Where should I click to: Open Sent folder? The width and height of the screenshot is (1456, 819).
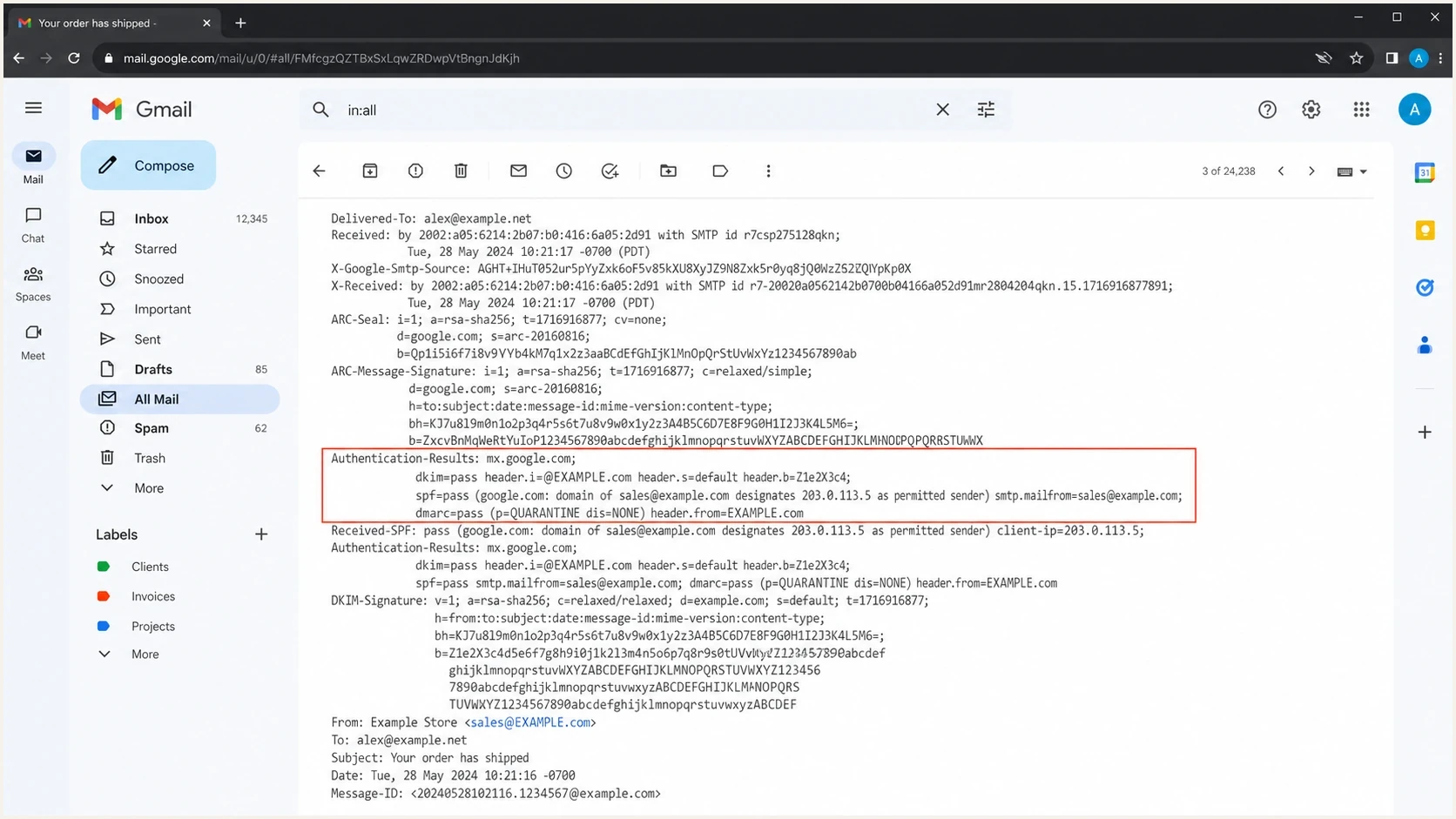point(180,339)
